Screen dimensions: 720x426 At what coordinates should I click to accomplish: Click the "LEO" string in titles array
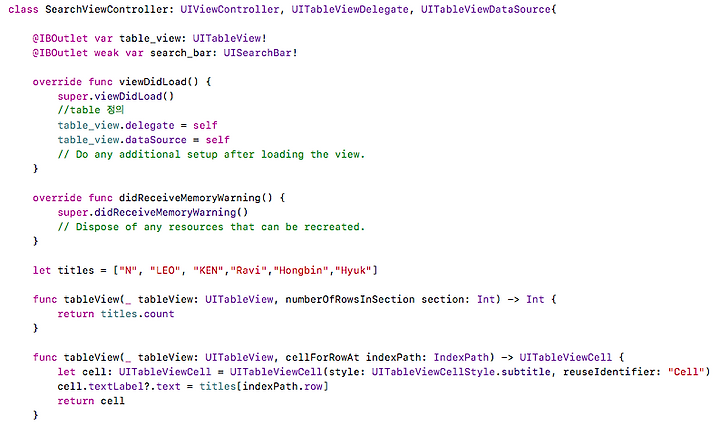(x=165, y=270)
